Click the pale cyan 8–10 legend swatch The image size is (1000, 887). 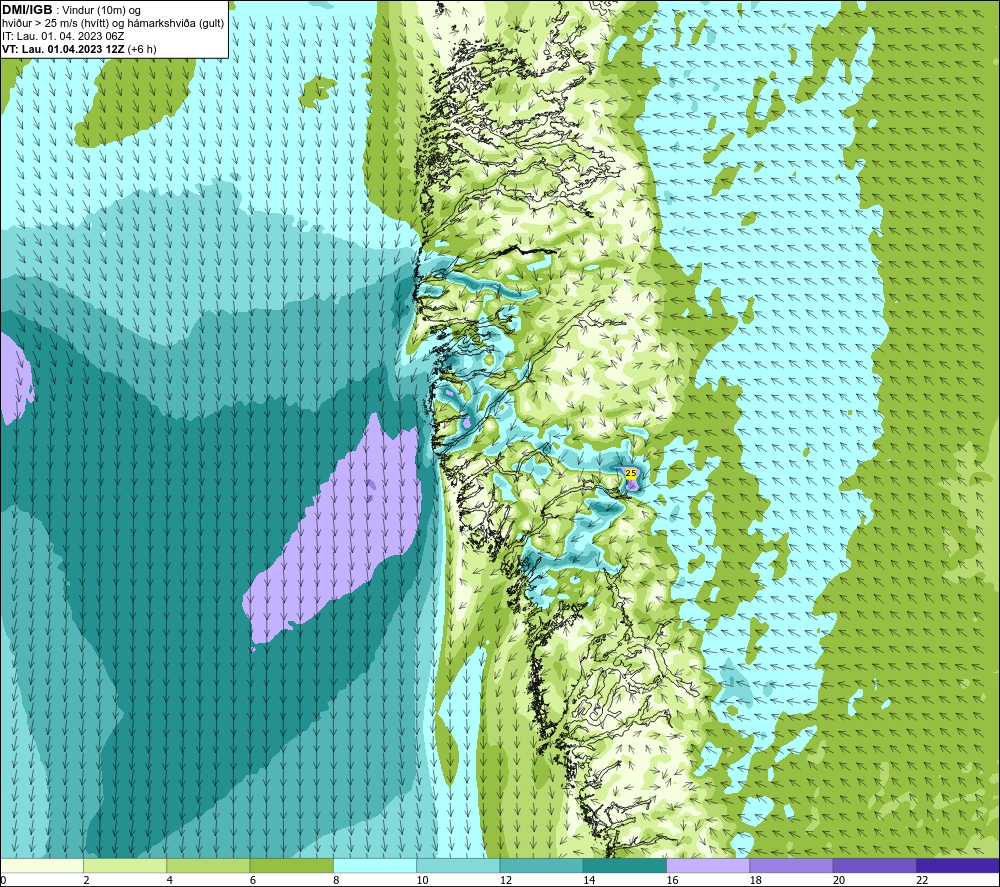pos(375,865)
